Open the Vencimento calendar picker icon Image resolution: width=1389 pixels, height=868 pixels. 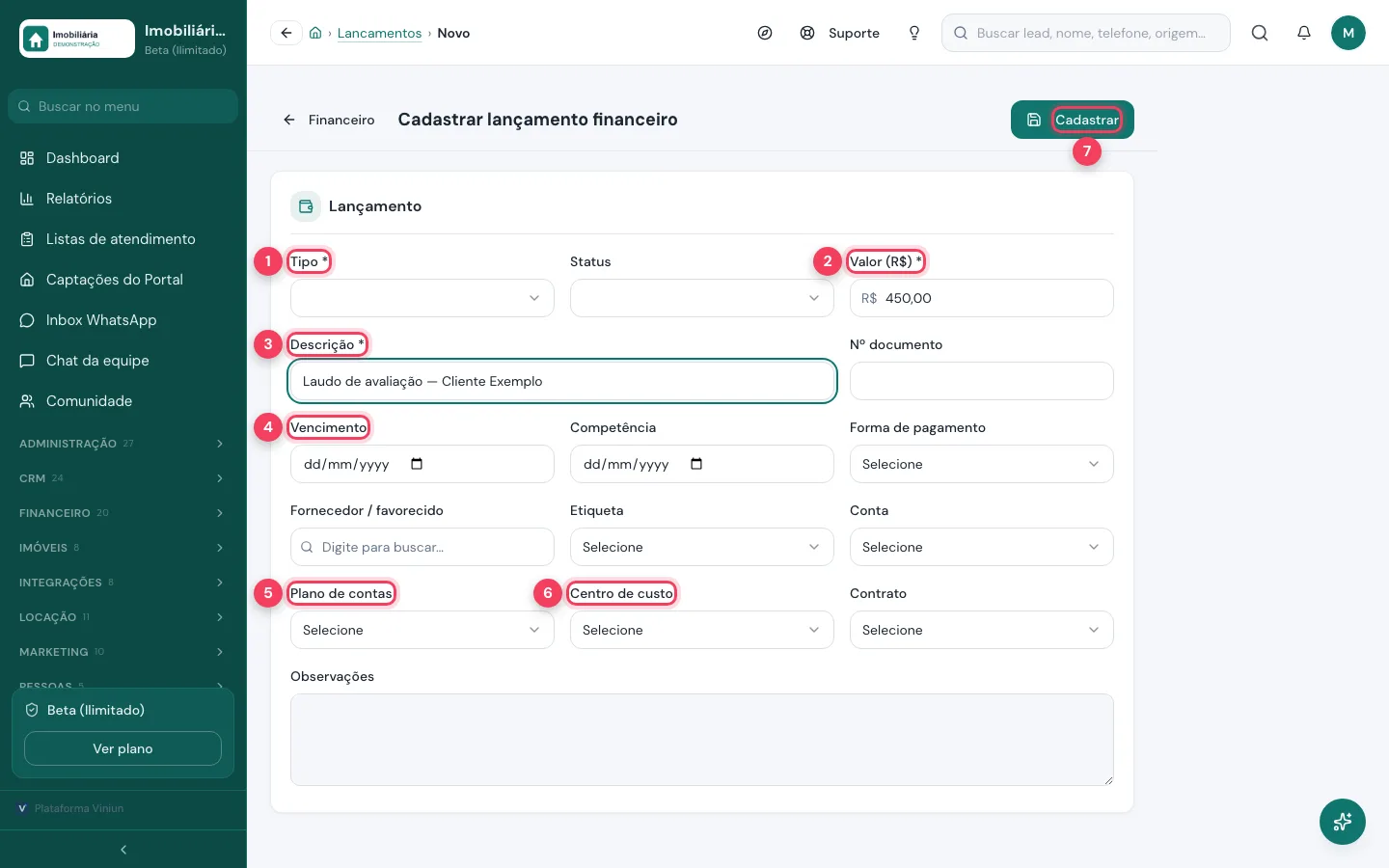tap(417, 464)
